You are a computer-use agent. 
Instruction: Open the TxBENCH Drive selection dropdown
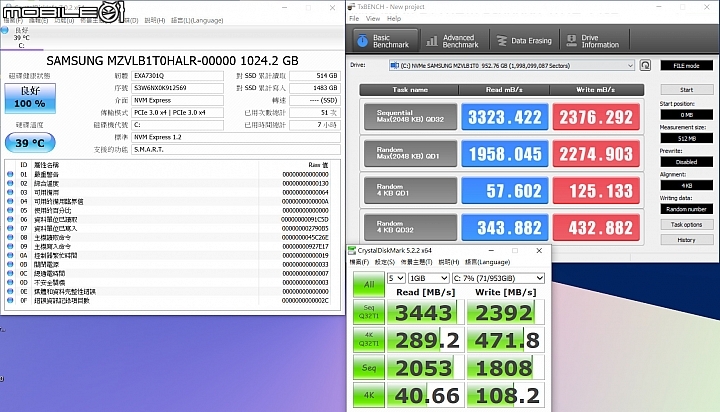pos(512,65)
